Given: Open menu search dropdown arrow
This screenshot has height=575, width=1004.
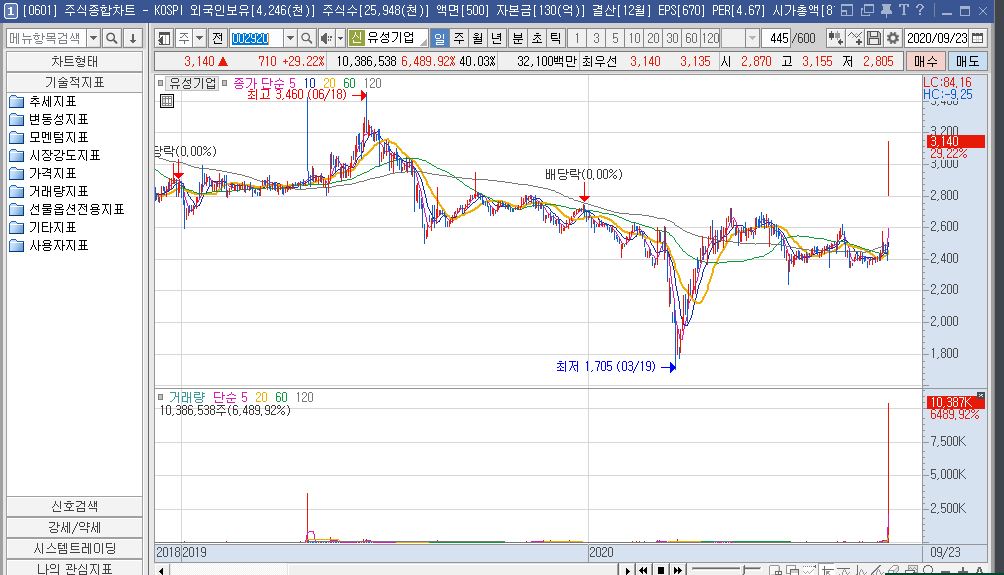Looking at the screenshot, I should click(93, 38).
